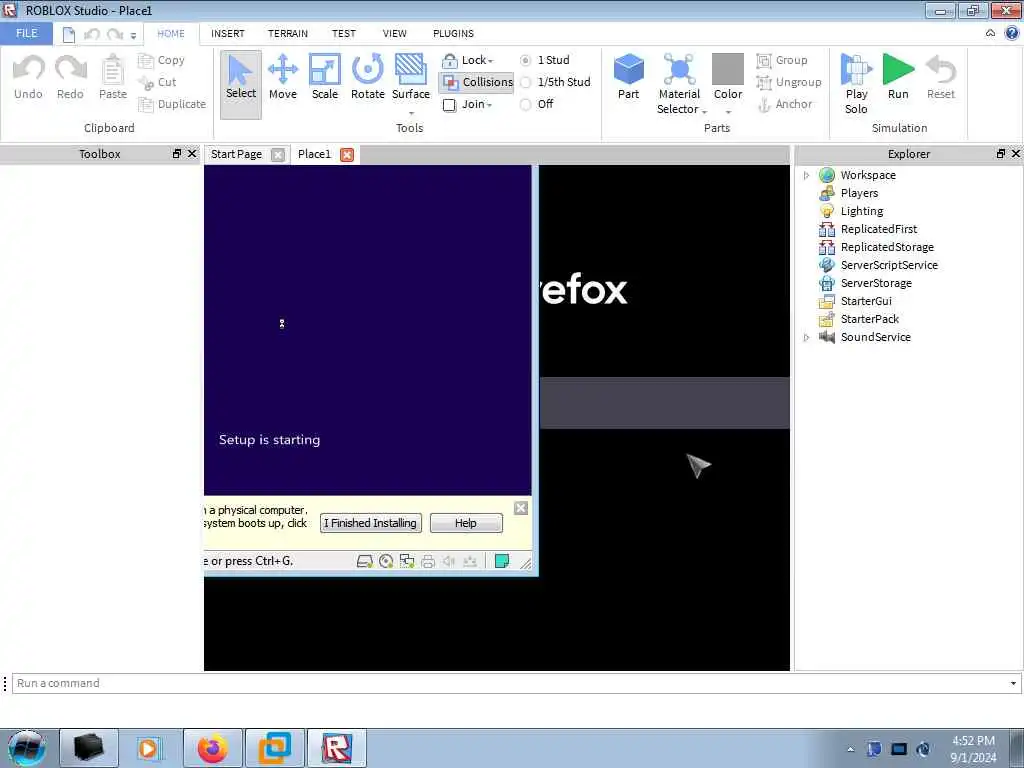The width and height of the screenshot is (1024, 768).
Task: Start simulation with Run
Action: (898, 77)
